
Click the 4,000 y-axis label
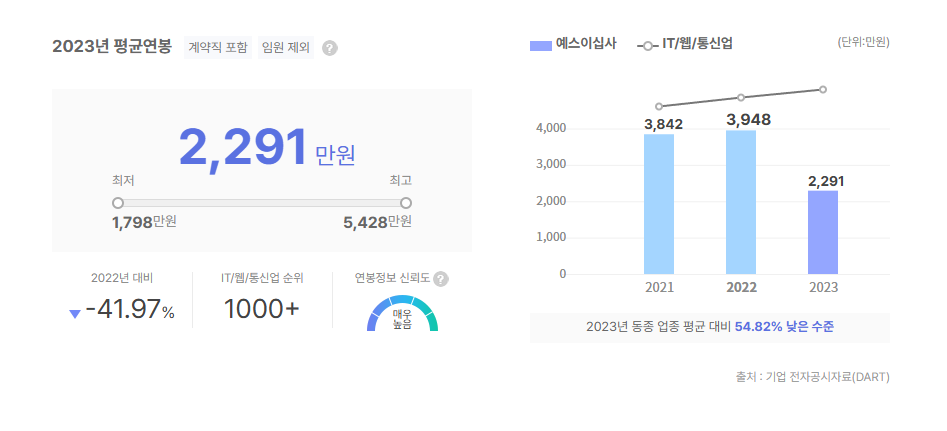551,128
